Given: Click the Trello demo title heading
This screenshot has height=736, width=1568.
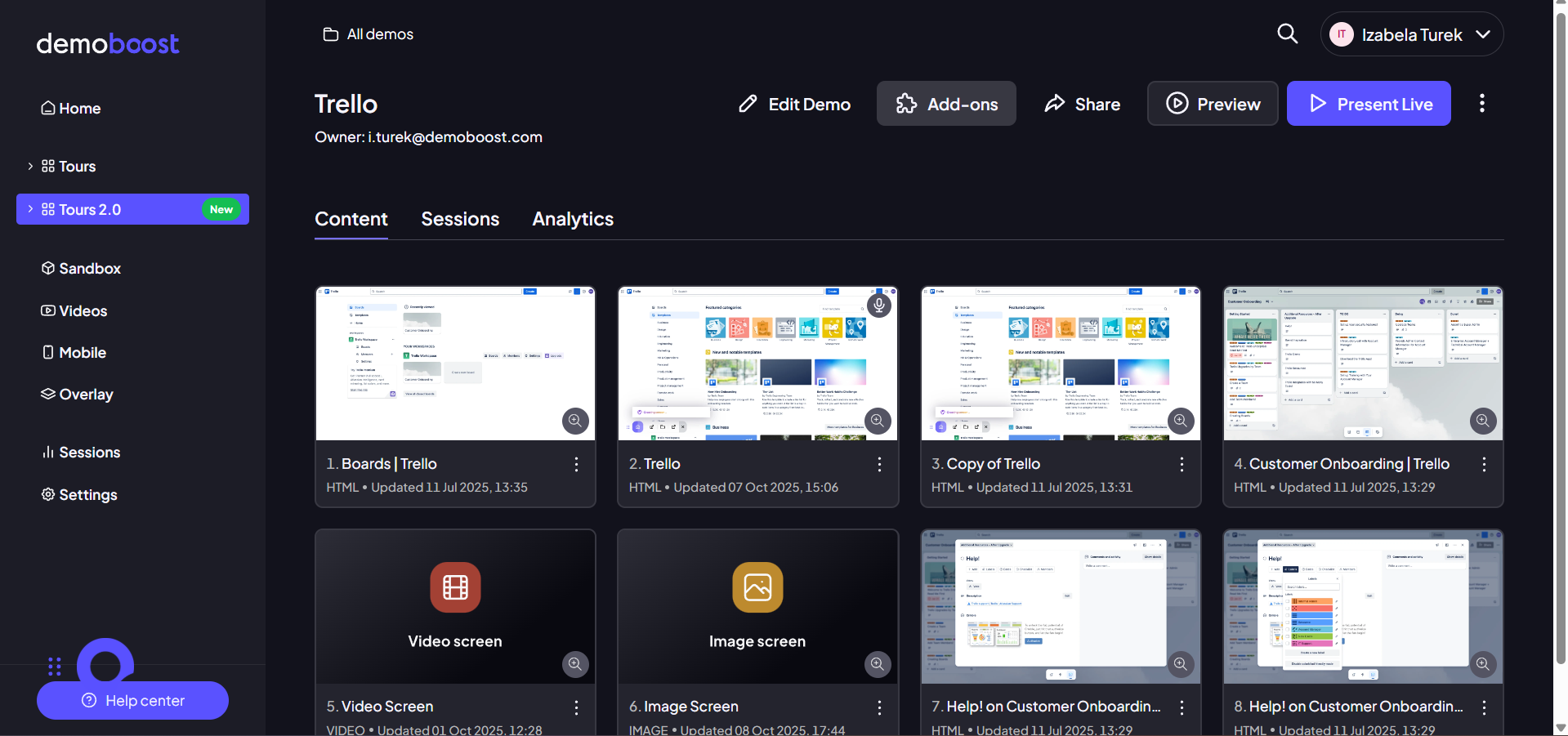Looking at the screenshot, I should point(346,104).
